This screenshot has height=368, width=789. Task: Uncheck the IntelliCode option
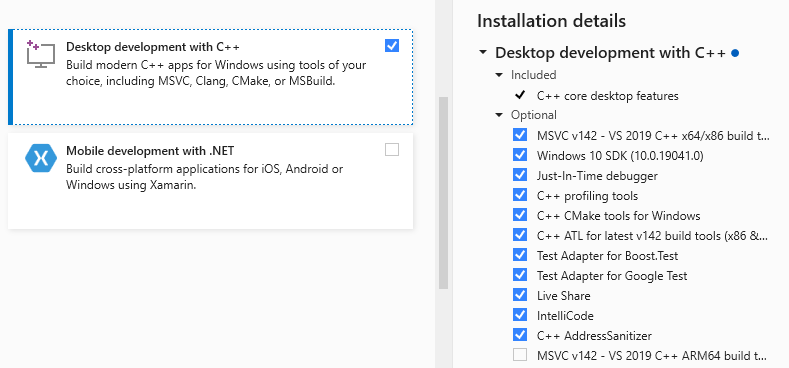click(520, 315)
